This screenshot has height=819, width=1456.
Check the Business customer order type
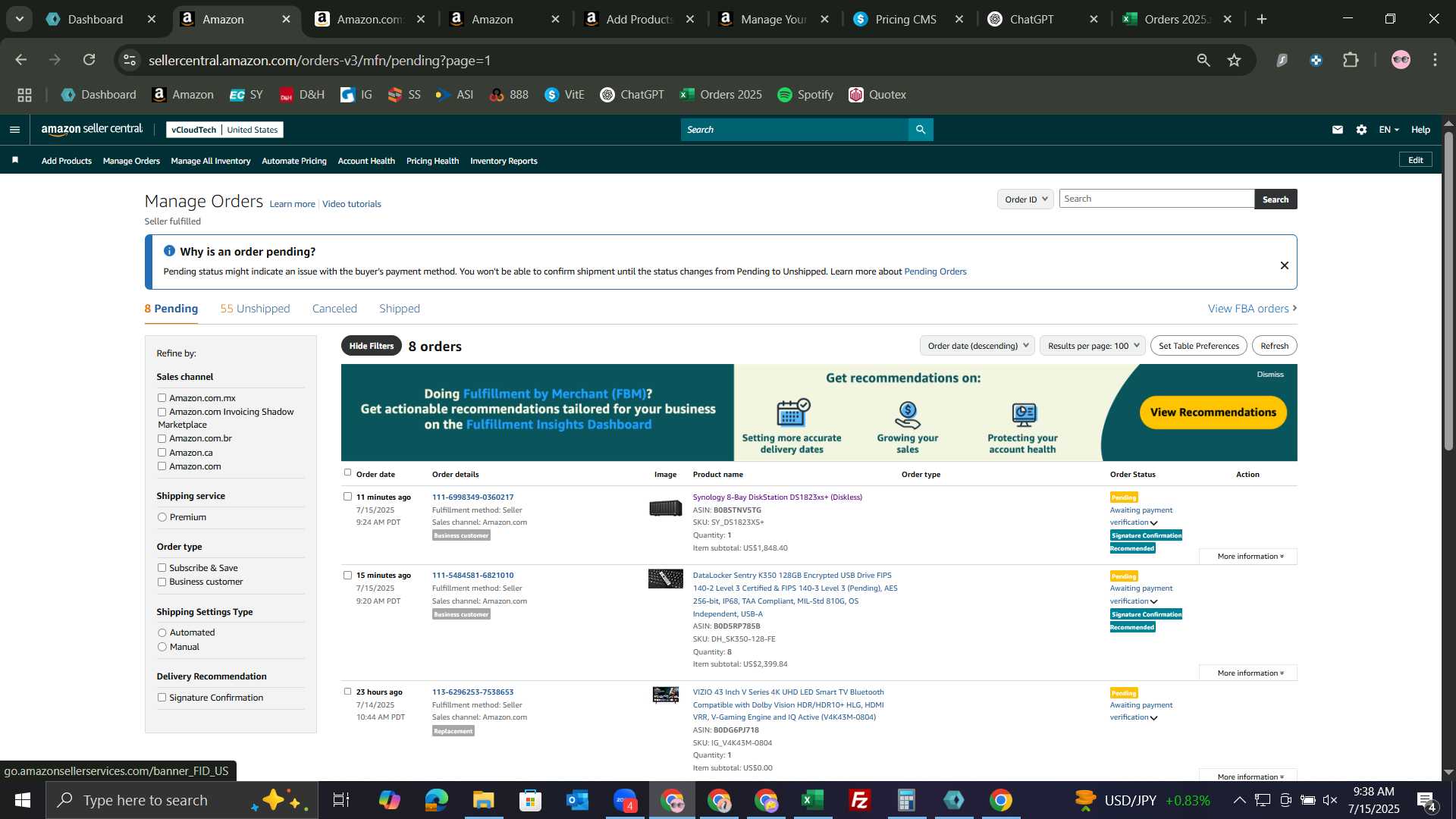tap(162, 582)
